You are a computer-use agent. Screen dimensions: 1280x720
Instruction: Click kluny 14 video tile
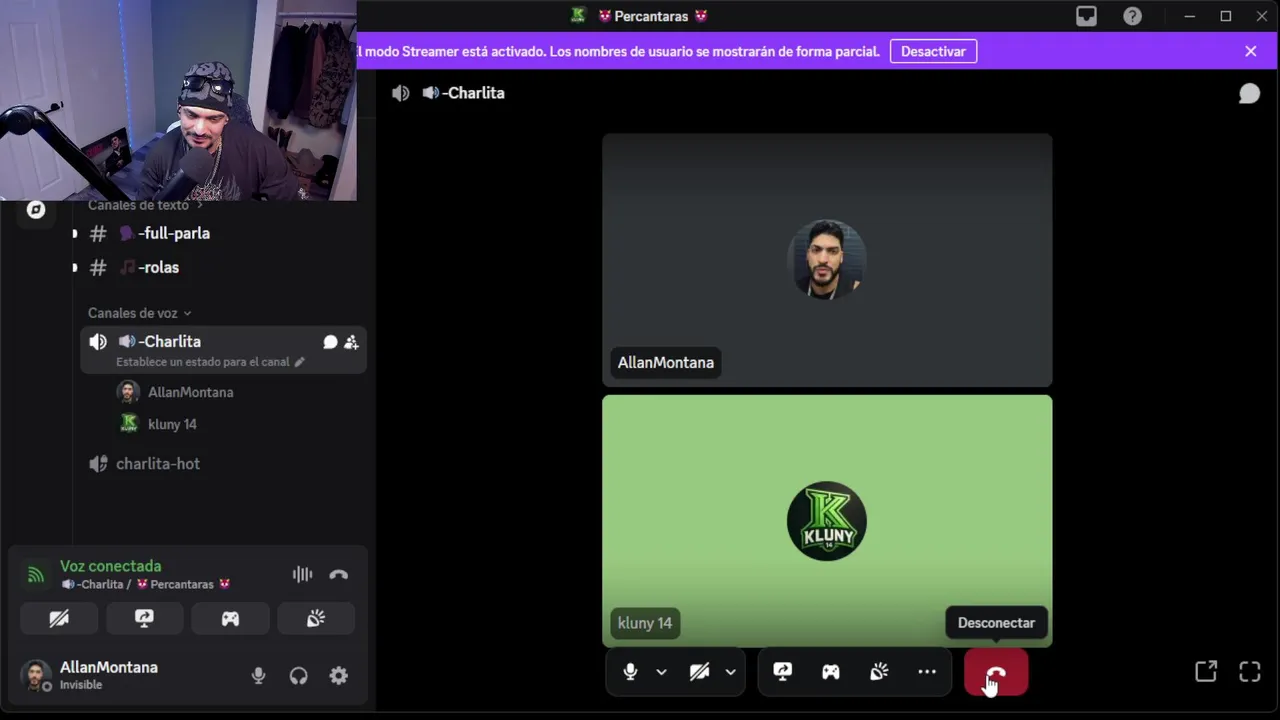(827, 521)
